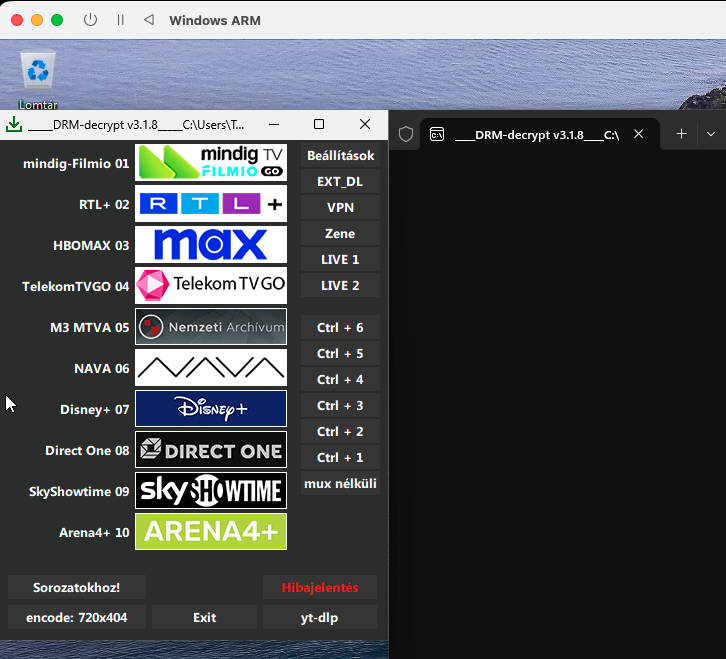The height and width of the screenshot is (659, 726).
Task: Click the Direct One 08 label
Action: [87, 450]
